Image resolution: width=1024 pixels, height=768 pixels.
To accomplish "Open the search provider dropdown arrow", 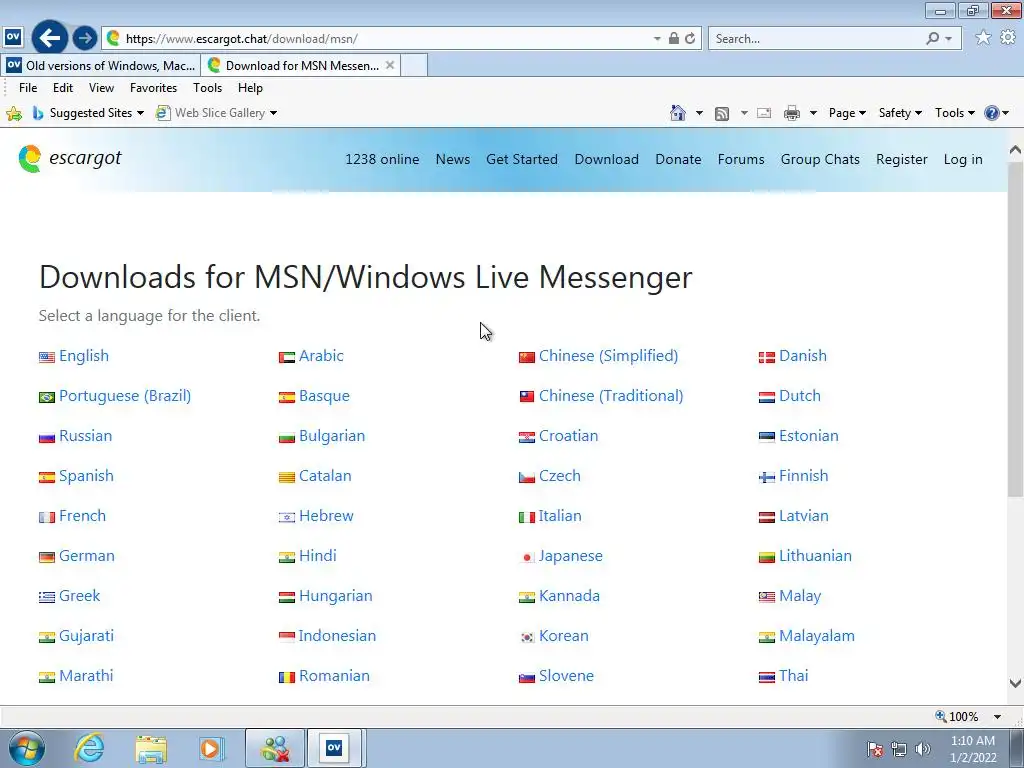I will tap(949, 39).
